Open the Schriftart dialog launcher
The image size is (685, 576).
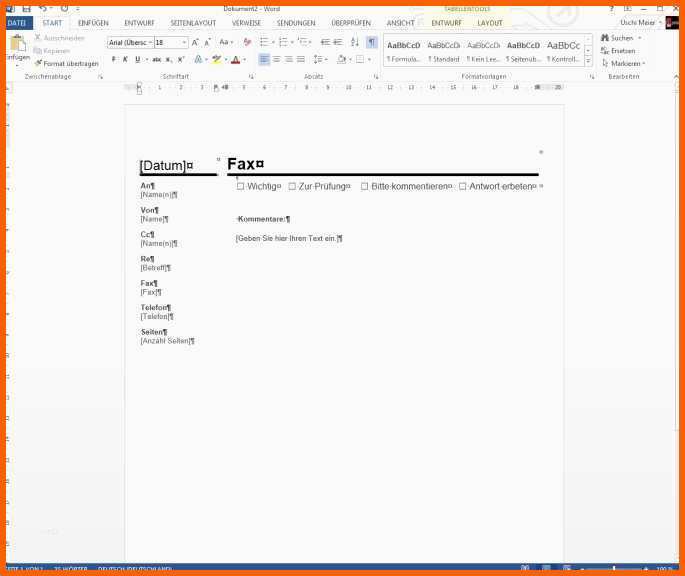click(x=251, y=76)
